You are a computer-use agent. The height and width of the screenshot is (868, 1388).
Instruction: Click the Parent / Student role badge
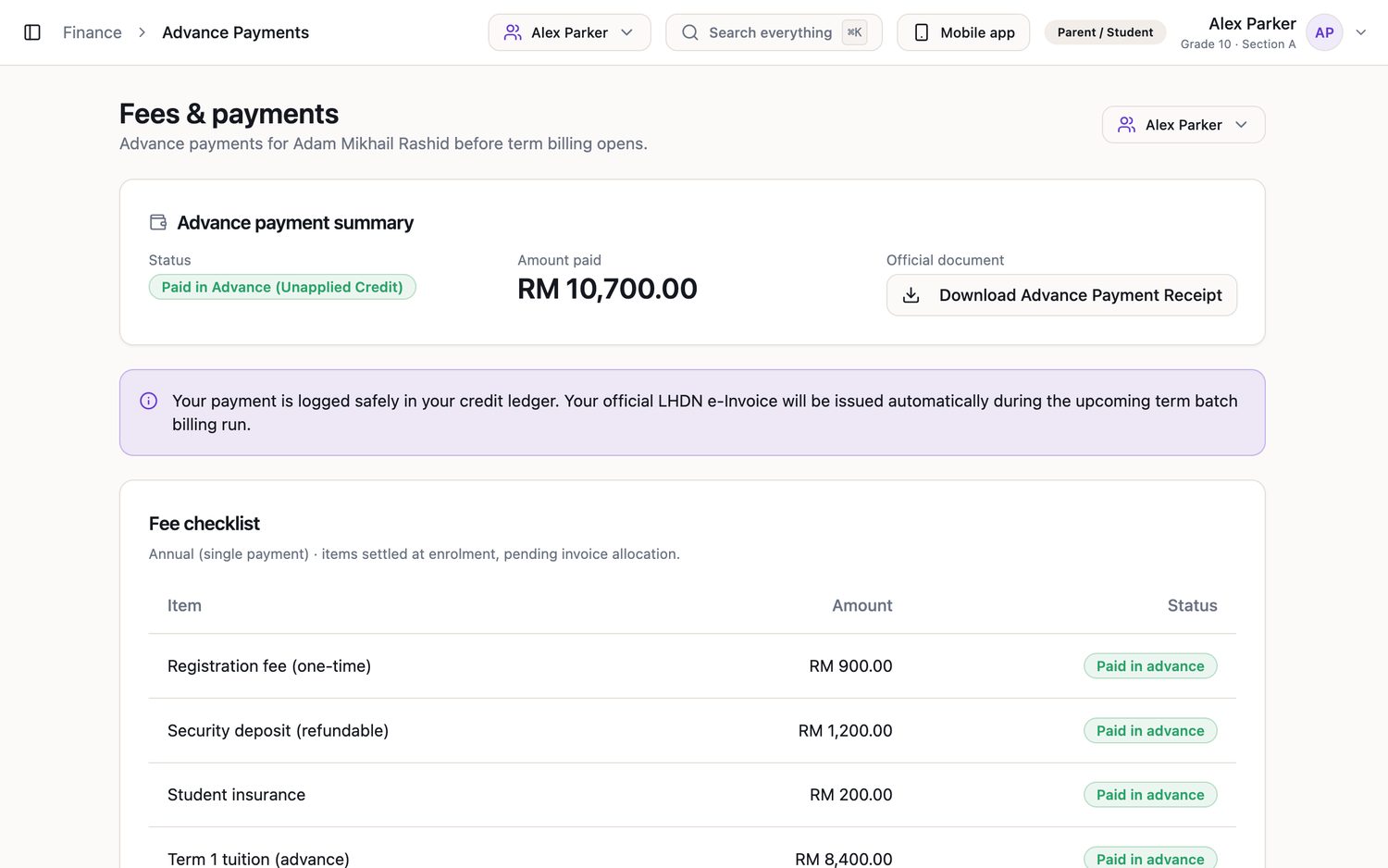coord(1105,32)
